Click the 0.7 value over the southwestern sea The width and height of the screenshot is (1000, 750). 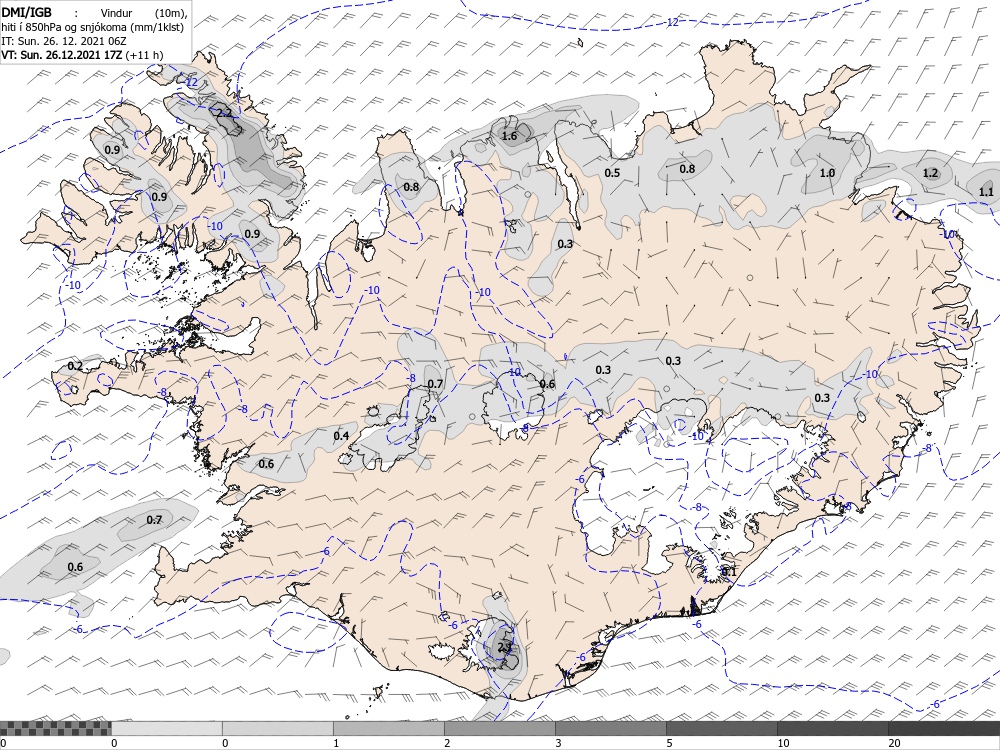[x=154, y=520]
